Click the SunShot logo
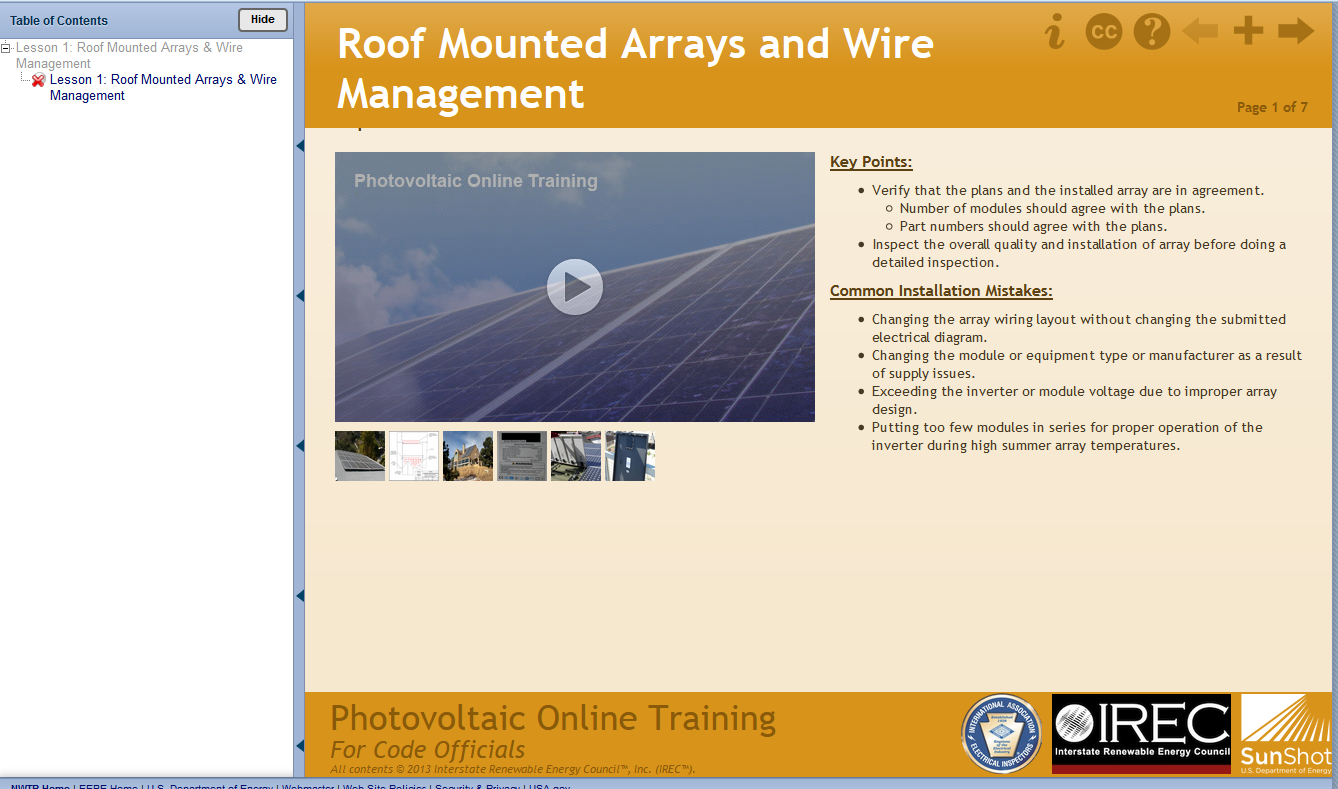This screenshot has height=789, width=1338. [x=1286, y=733]
